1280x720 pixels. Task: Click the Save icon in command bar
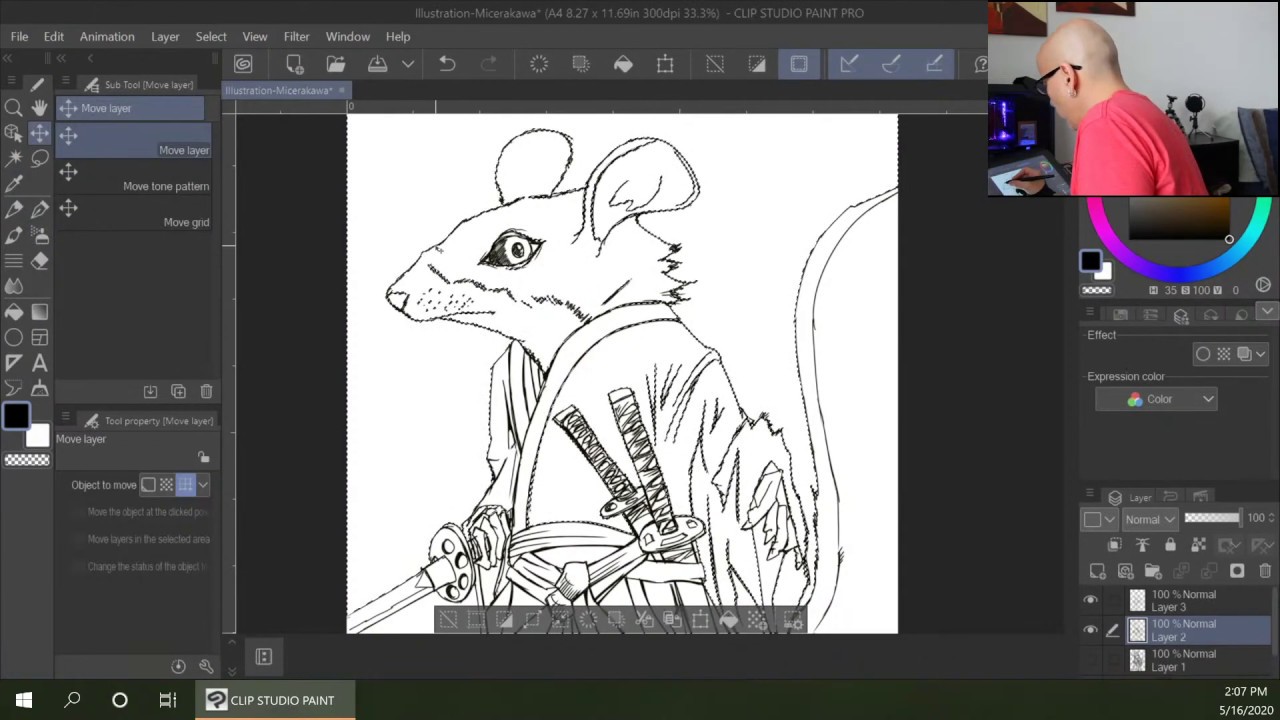pyautogui.click(x=378, y=64)
